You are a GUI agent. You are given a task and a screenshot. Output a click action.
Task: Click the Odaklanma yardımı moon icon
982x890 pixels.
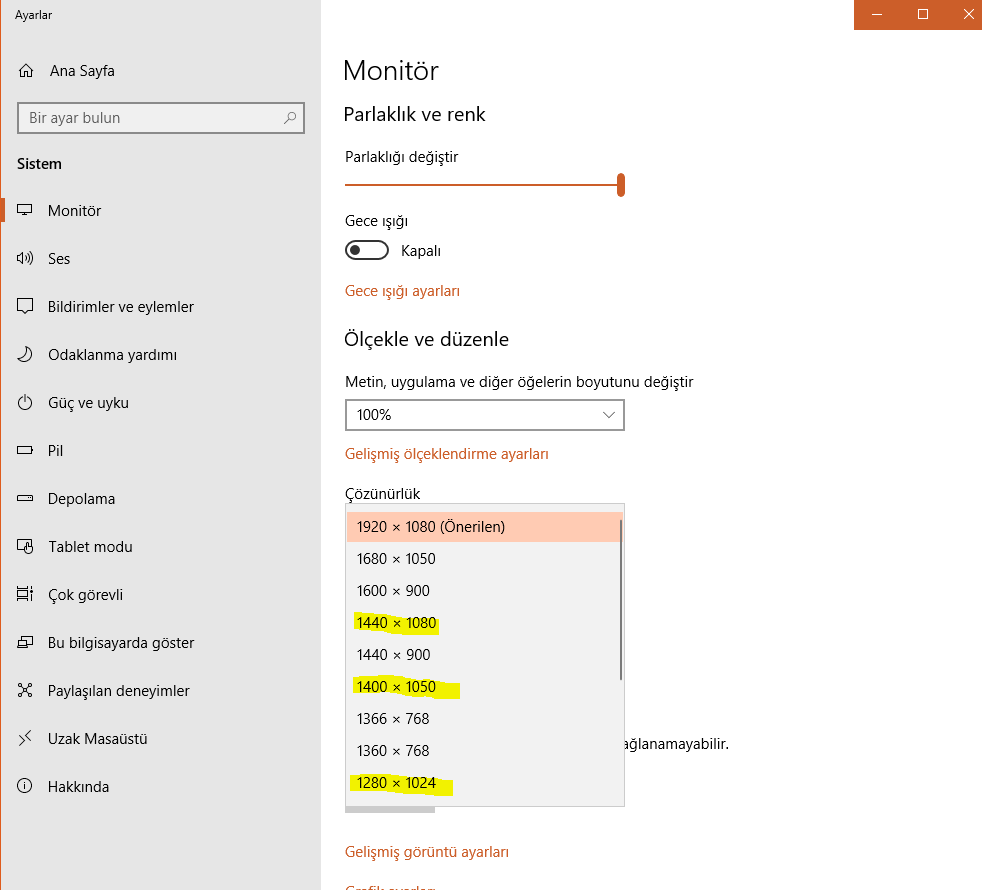(x=25, y=354)
